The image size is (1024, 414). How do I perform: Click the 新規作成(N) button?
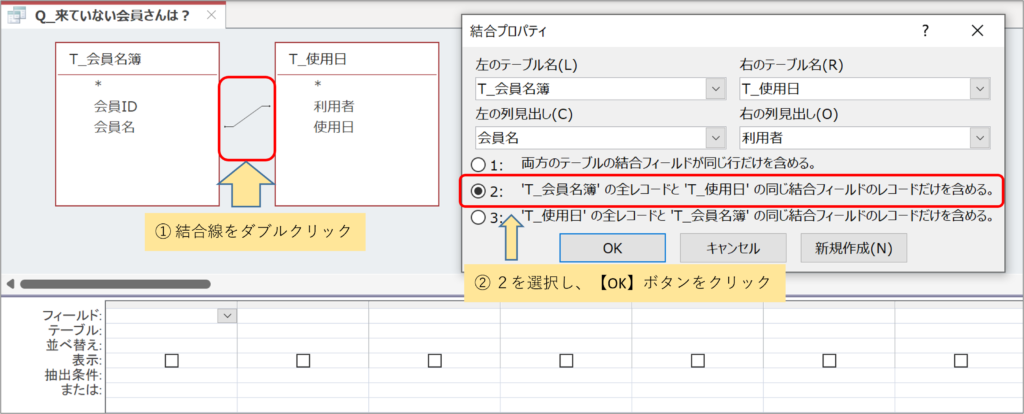pos(854,247)
